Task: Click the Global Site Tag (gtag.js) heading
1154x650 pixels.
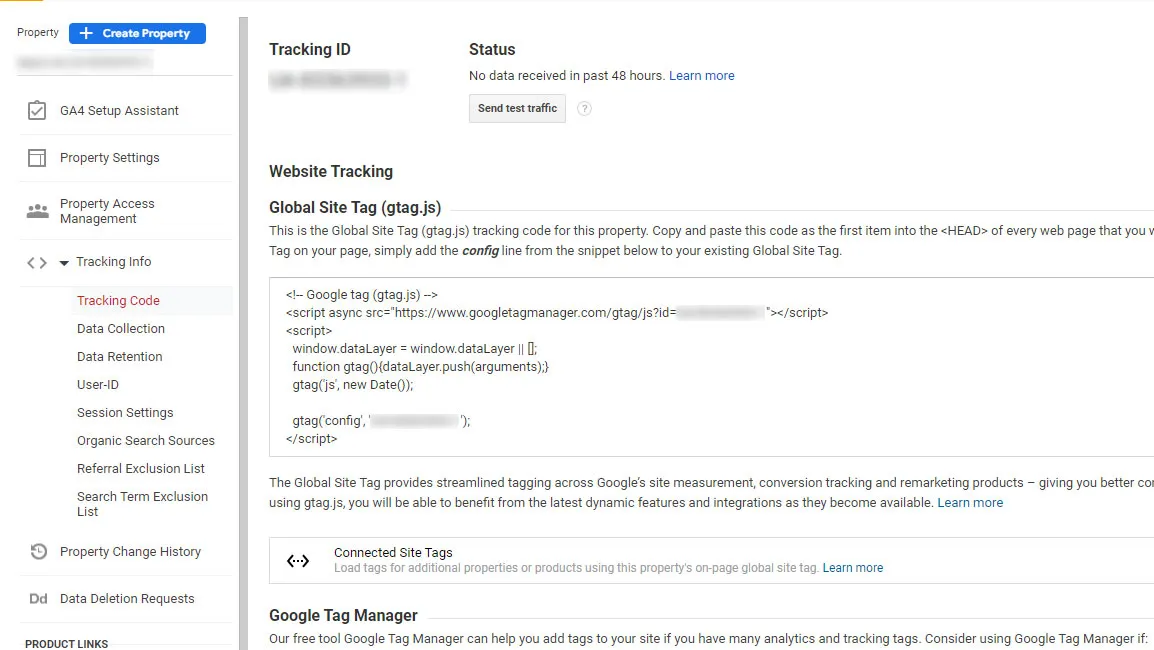Action: (355, 208)
